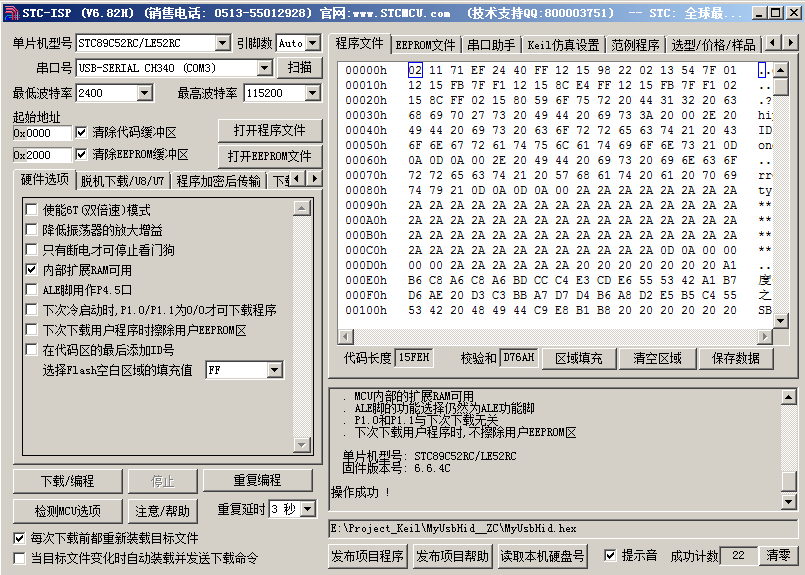
Task: Uncheck 清除EEPROM缓冲区 checkbox
Action: point(81,154)
